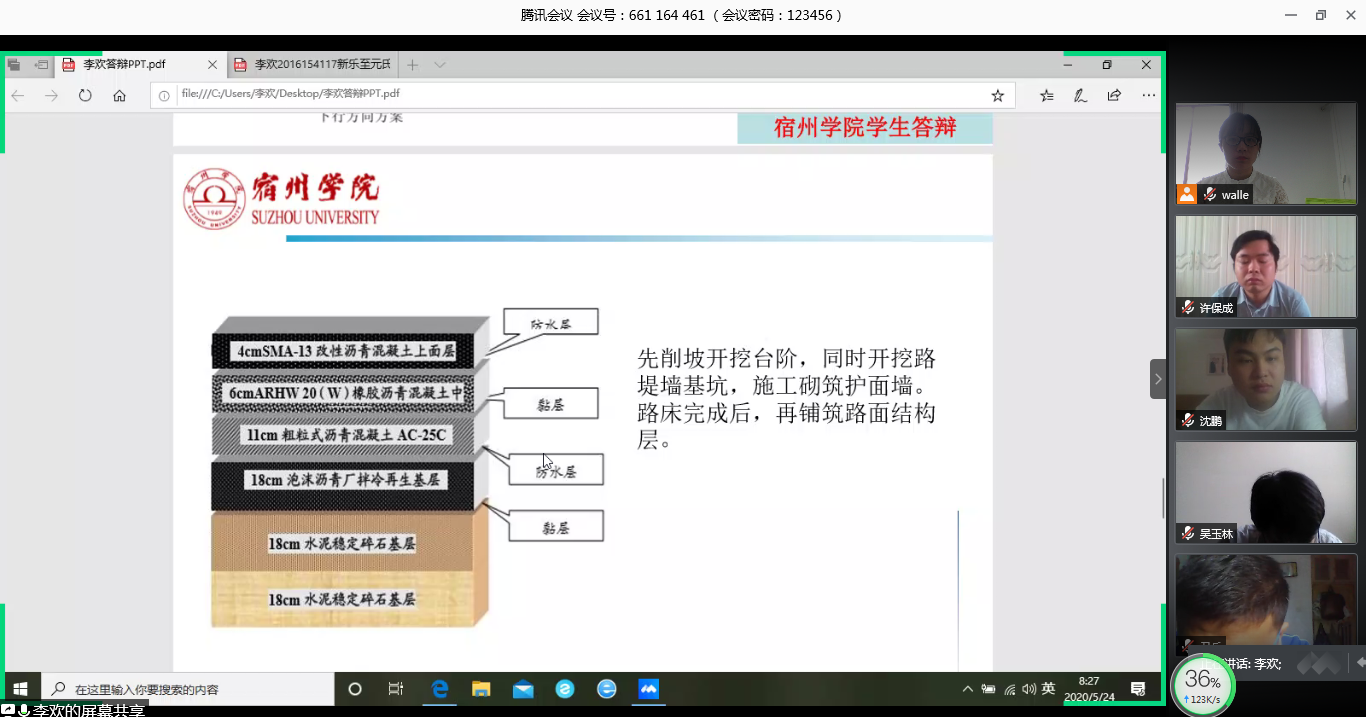Open the Edge favorites hub

click(x=1046, y=96)
